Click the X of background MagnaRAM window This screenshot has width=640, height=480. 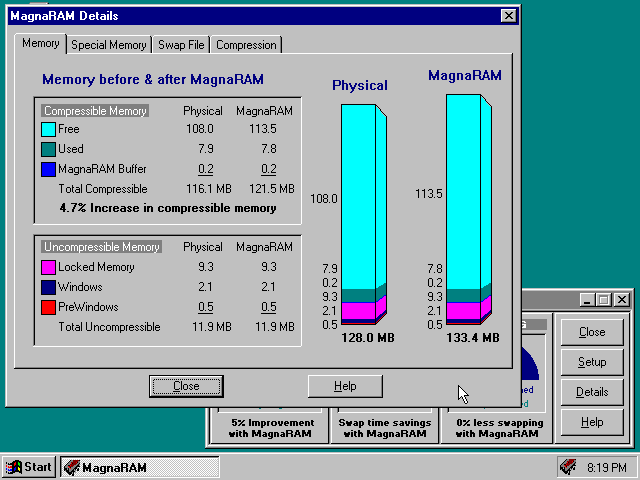(622, 300)
